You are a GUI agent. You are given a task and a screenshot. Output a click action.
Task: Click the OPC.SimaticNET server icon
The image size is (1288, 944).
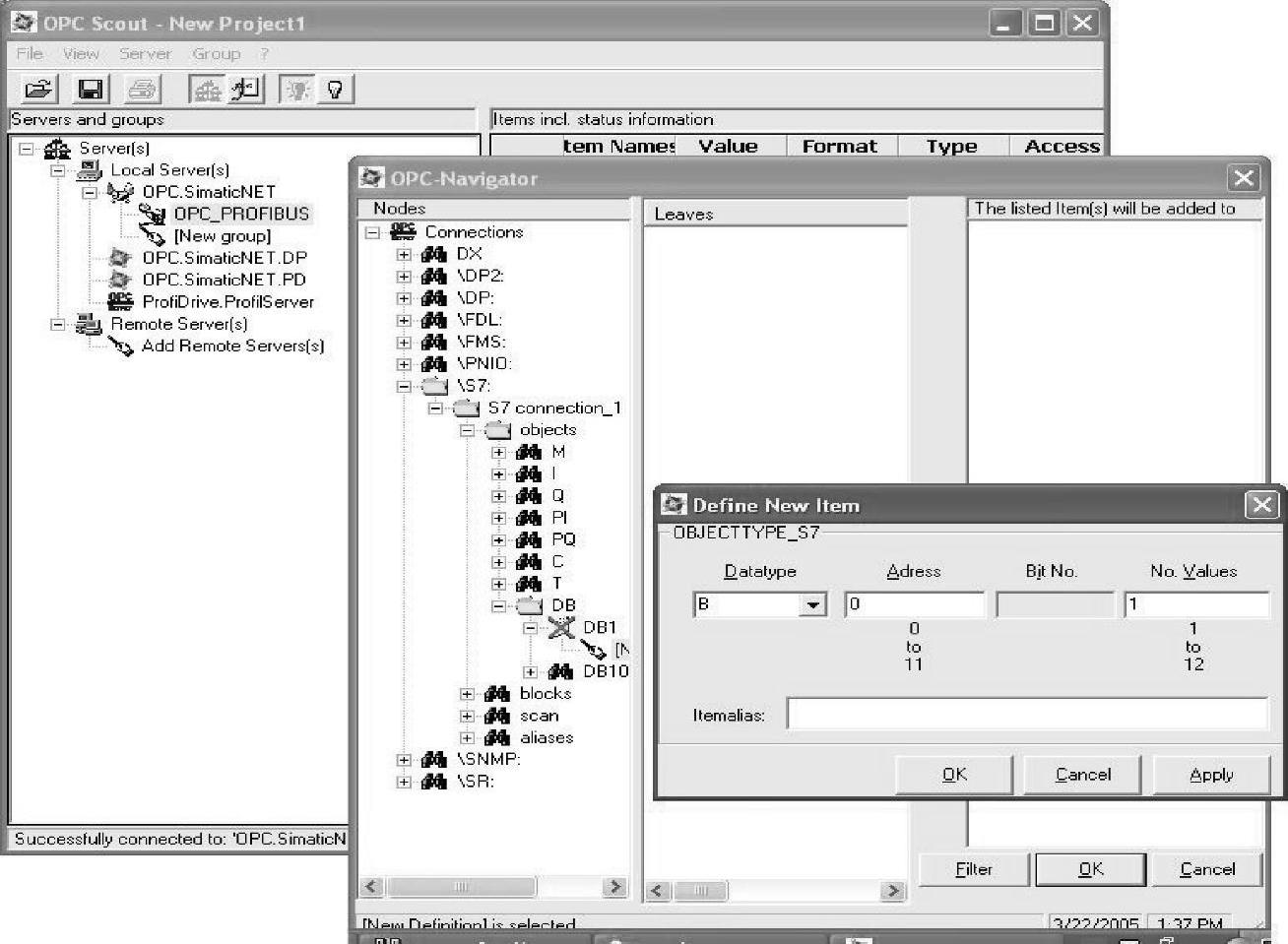pos(121,192)
